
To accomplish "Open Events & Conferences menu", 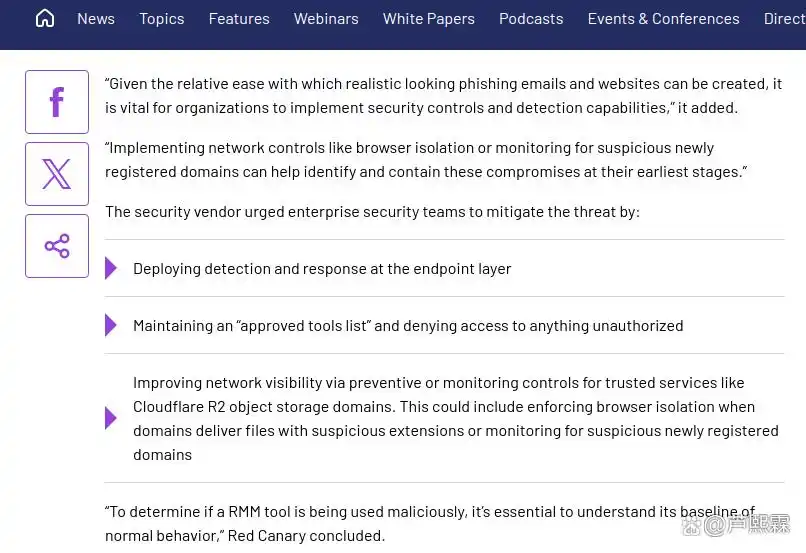I will (664, 19).
